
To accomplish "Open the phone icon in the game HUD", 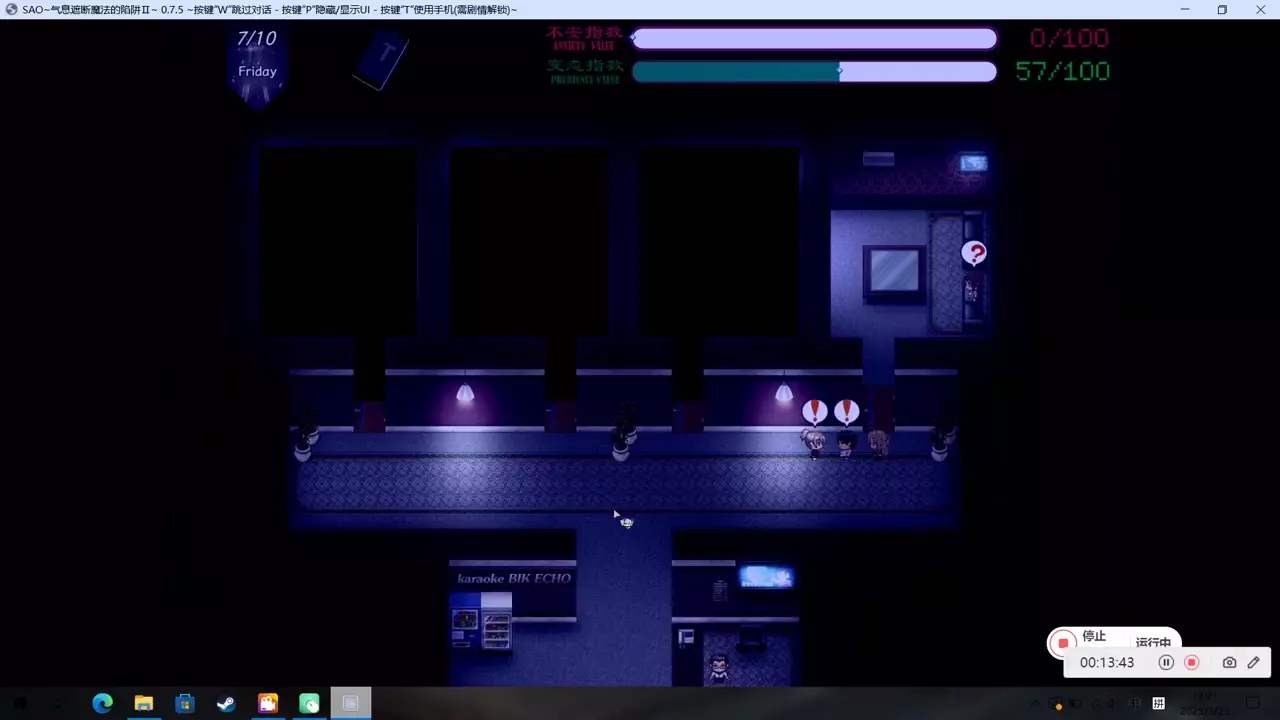I will [x=381, y=59].
